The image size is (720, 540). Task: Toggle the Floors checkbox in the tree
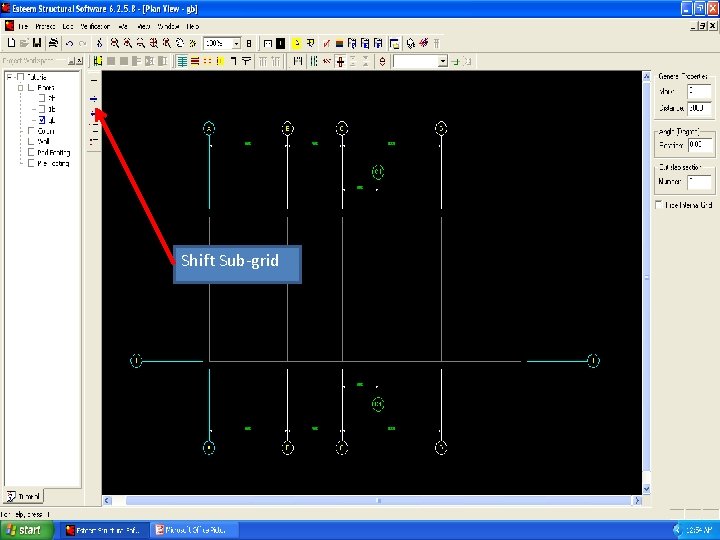(x=31, y=87)
